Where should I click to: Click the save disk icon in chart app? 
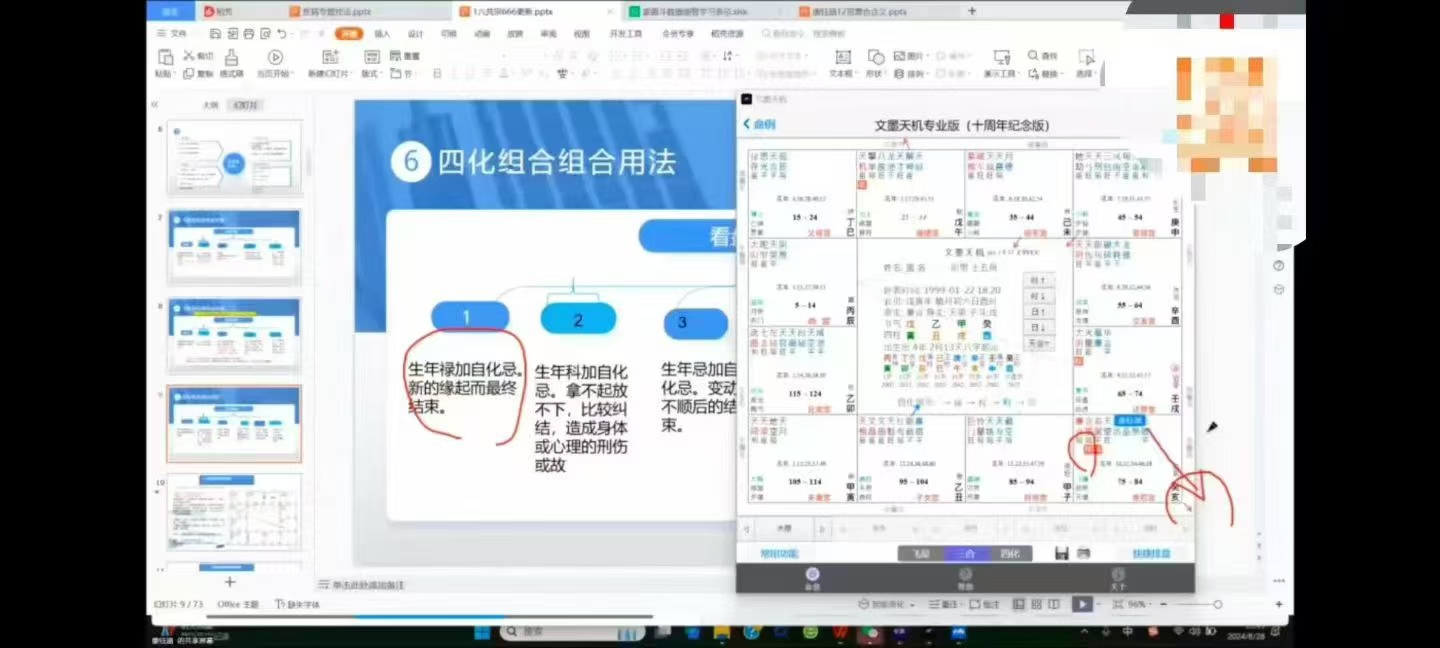[1062, 553]
